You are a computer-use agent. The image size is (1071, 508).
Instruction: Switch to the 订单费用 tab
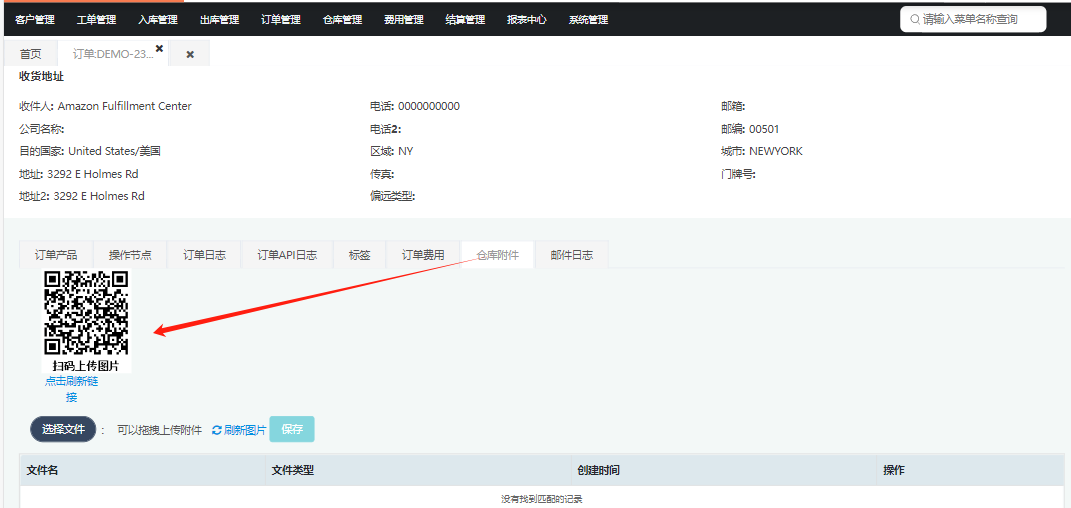coord(423,255)
